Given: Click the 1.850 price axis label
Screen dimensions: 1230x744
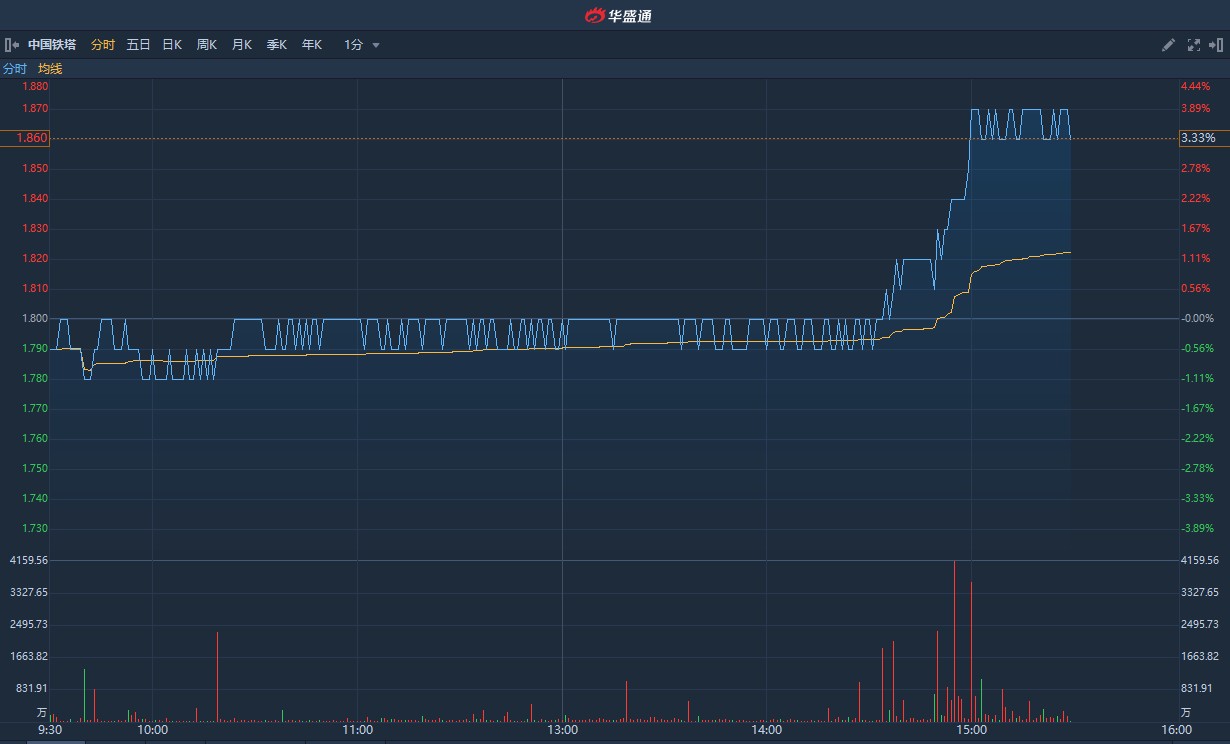Looking at the screenshot, I should click(x=35, y=168).
